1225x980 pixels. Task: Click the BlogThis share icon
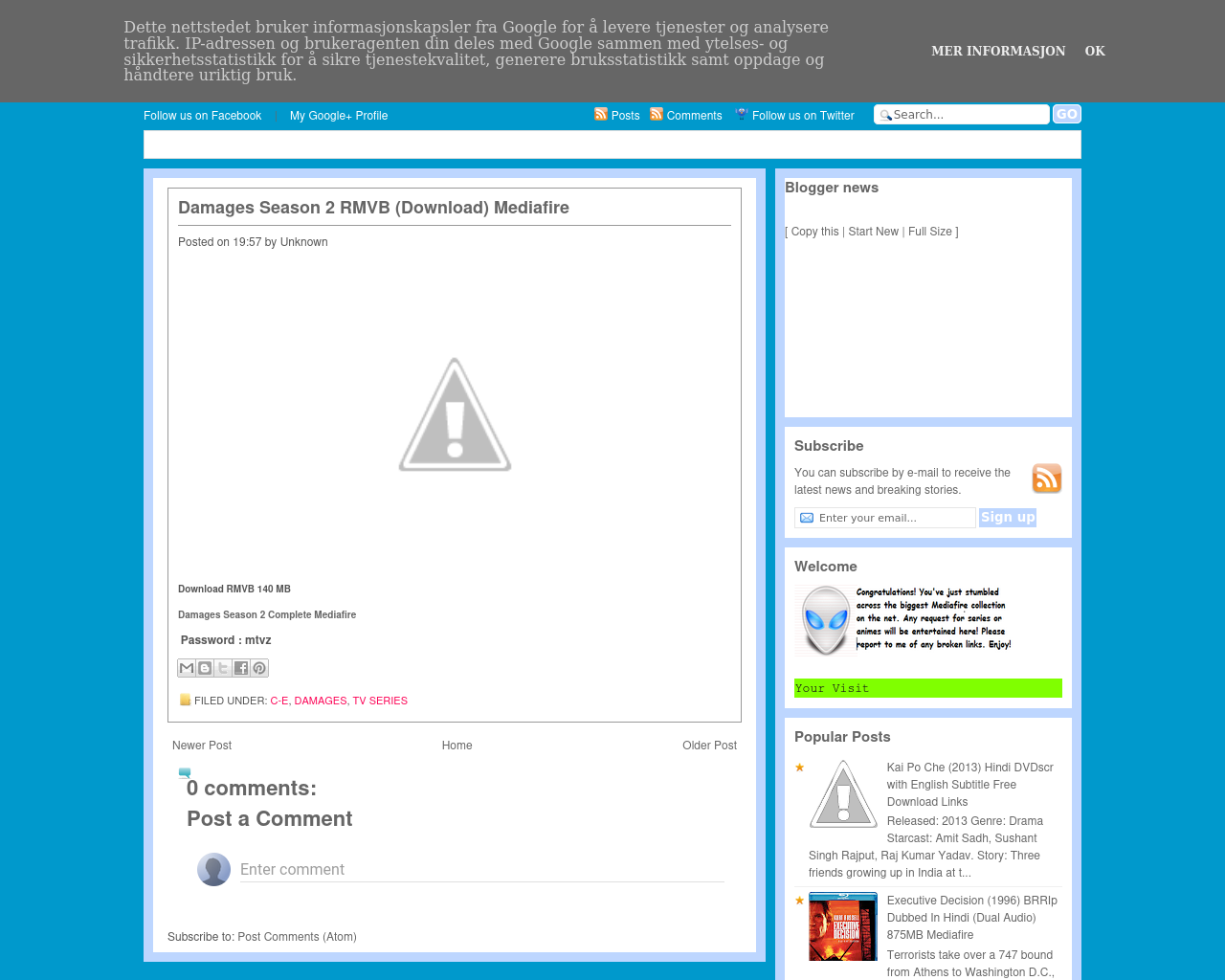pos(205,668)
